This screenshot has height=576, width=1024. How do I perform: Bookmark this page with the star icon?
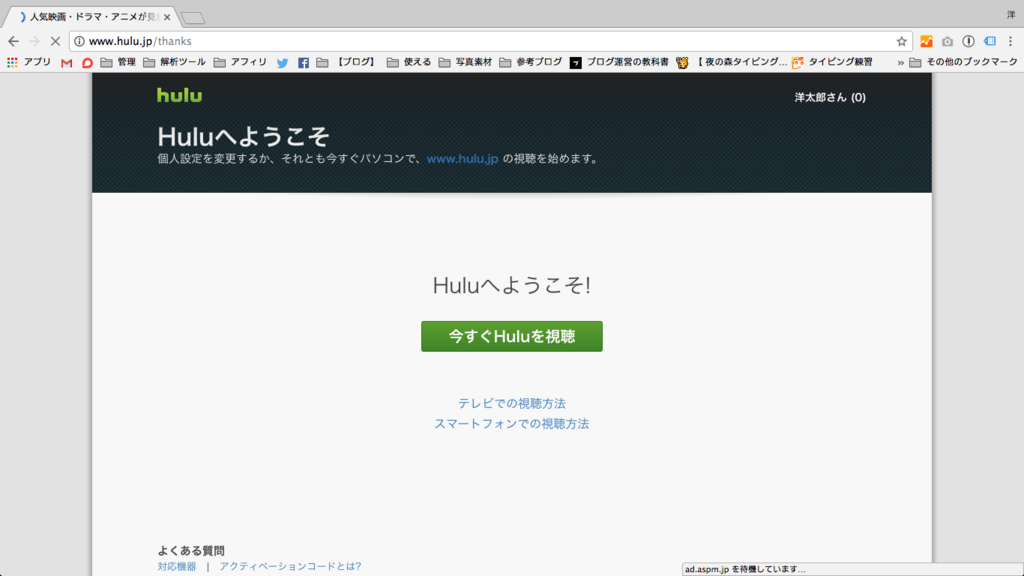point(901,41)
